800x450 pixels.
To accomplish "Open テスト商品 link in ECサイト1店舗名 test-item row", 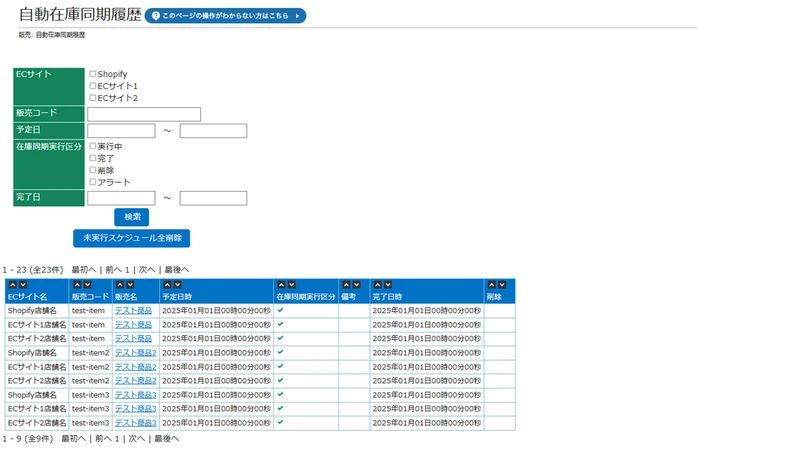I will (x=133, y=325).
